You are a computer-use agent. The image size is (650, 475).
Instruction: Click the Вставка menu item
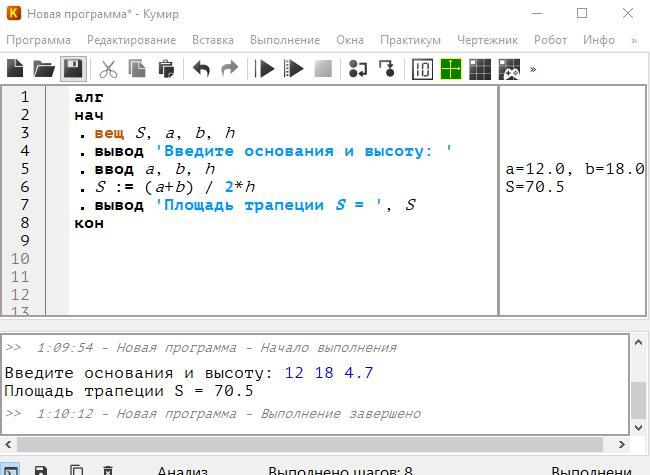tap(212, 40)
